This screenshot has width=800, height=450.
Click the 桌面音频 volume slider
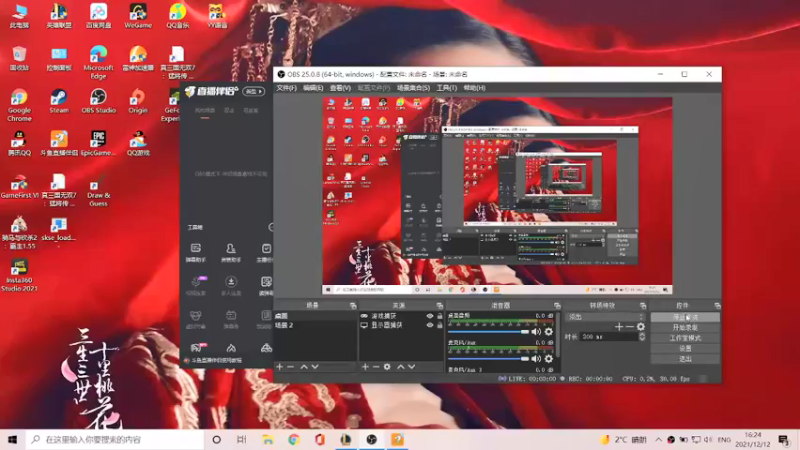click(x=488, y=332)
